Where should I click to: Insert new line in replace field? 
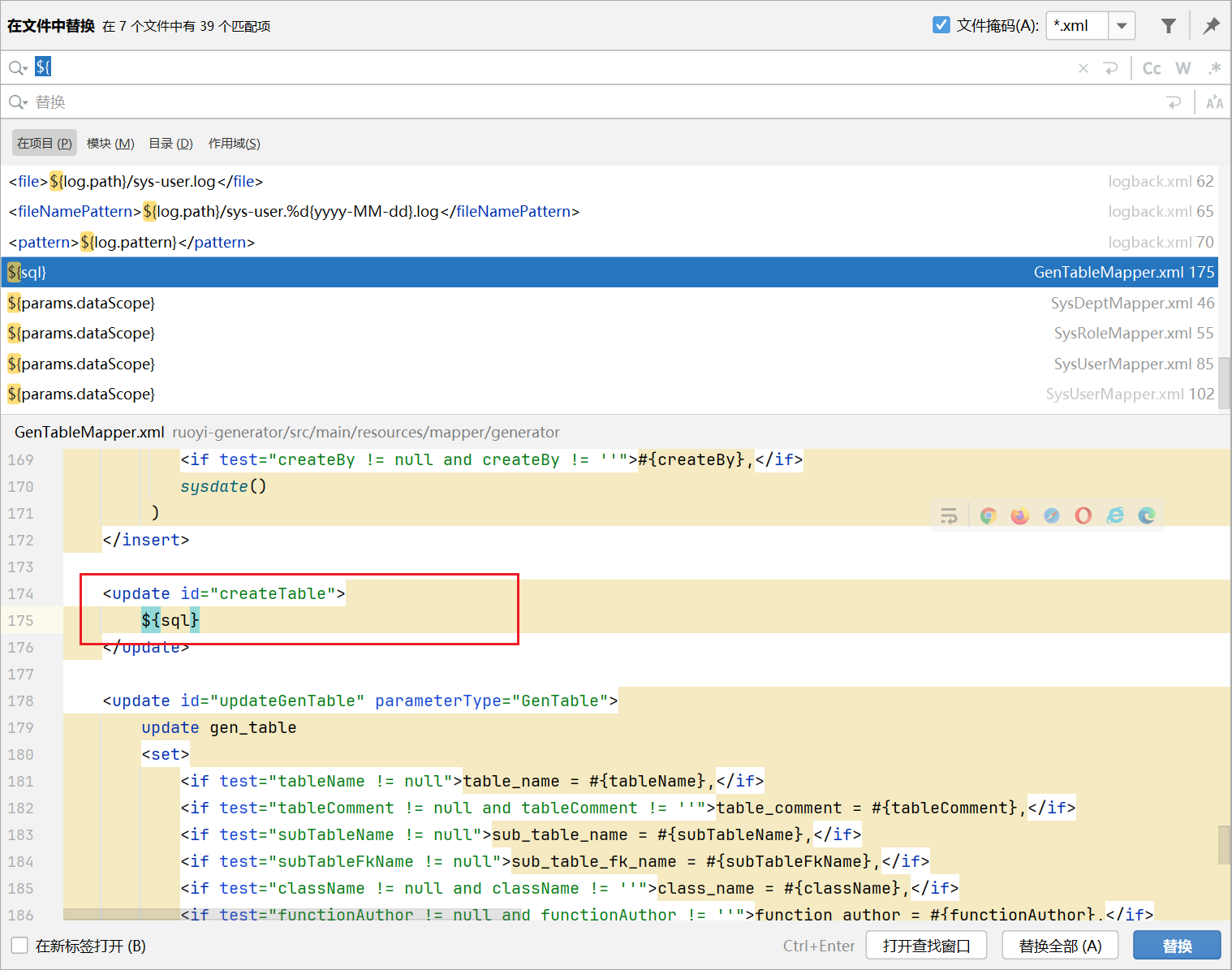click(1174, 102)
